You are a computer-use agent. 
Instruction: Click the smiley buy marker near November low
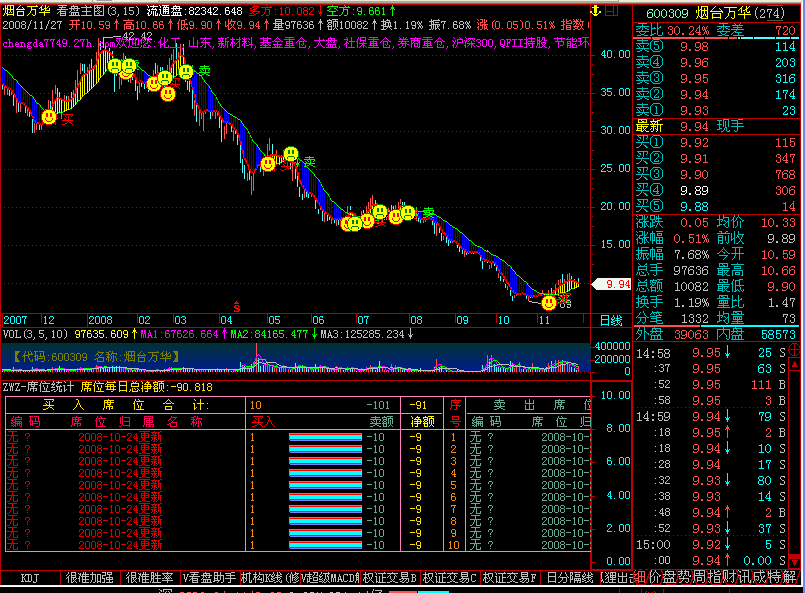click(x=549, y=303)
